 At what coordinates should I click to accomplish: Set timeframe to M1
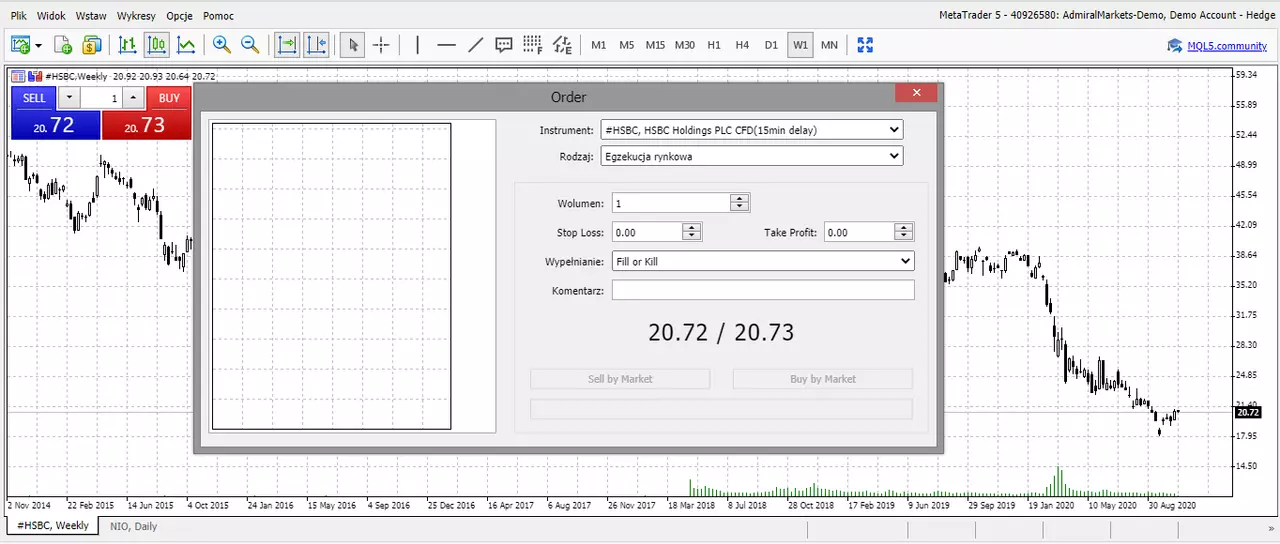(x=599, y=45)
